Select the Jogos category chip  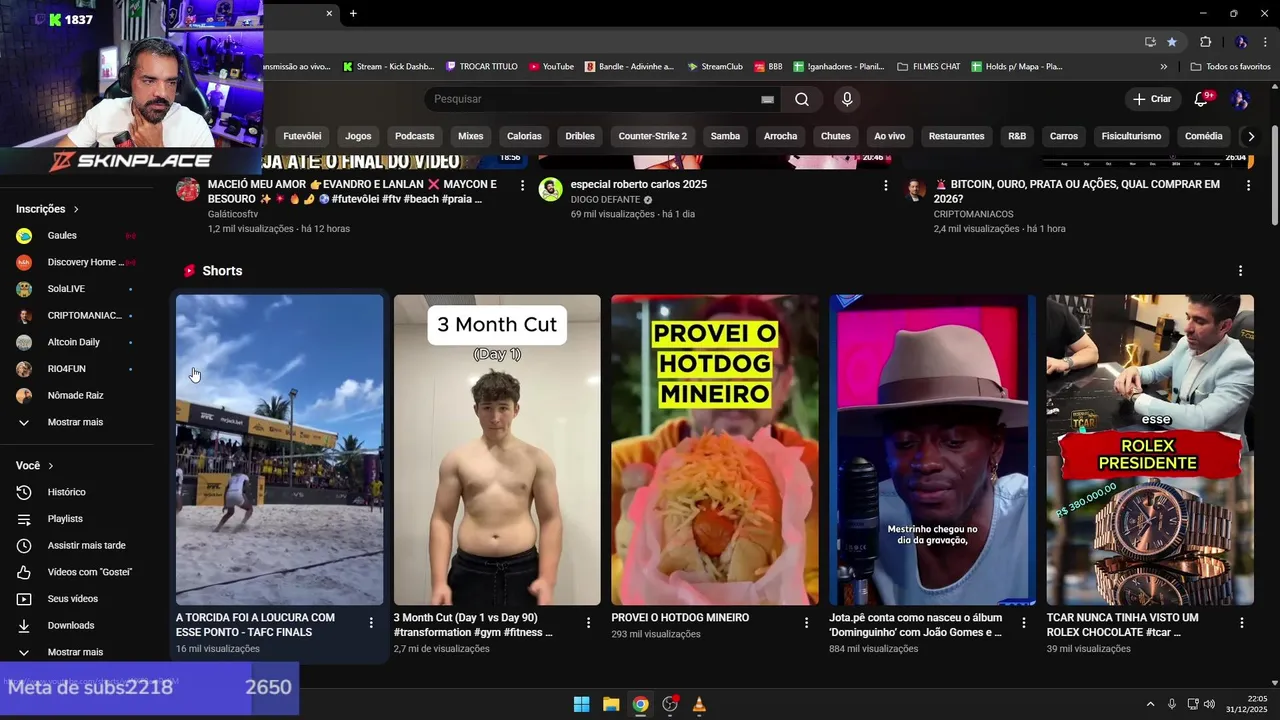358,136
